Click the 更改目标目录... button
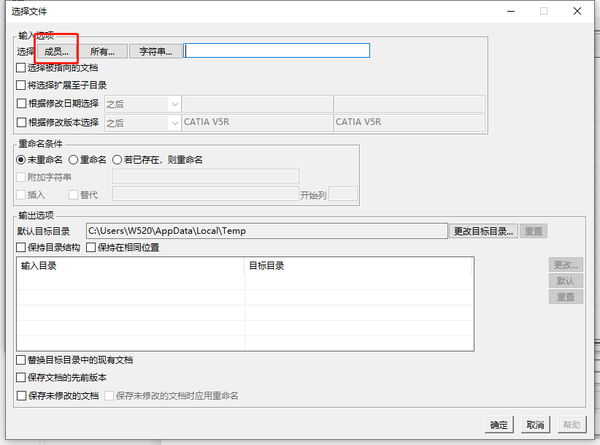Screen dimensions: 600x445 pyautogui.click(x=483, y=231)
